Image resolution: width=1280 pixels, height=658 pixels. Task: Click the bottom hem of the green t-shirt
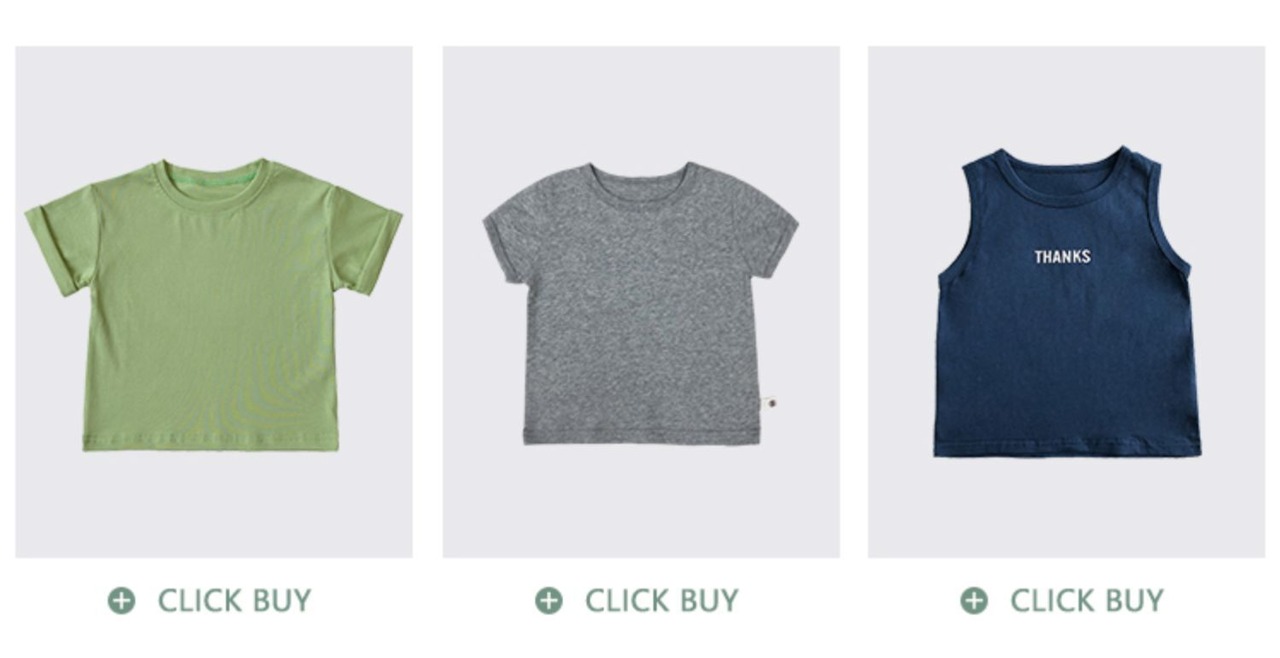(211, 441)
